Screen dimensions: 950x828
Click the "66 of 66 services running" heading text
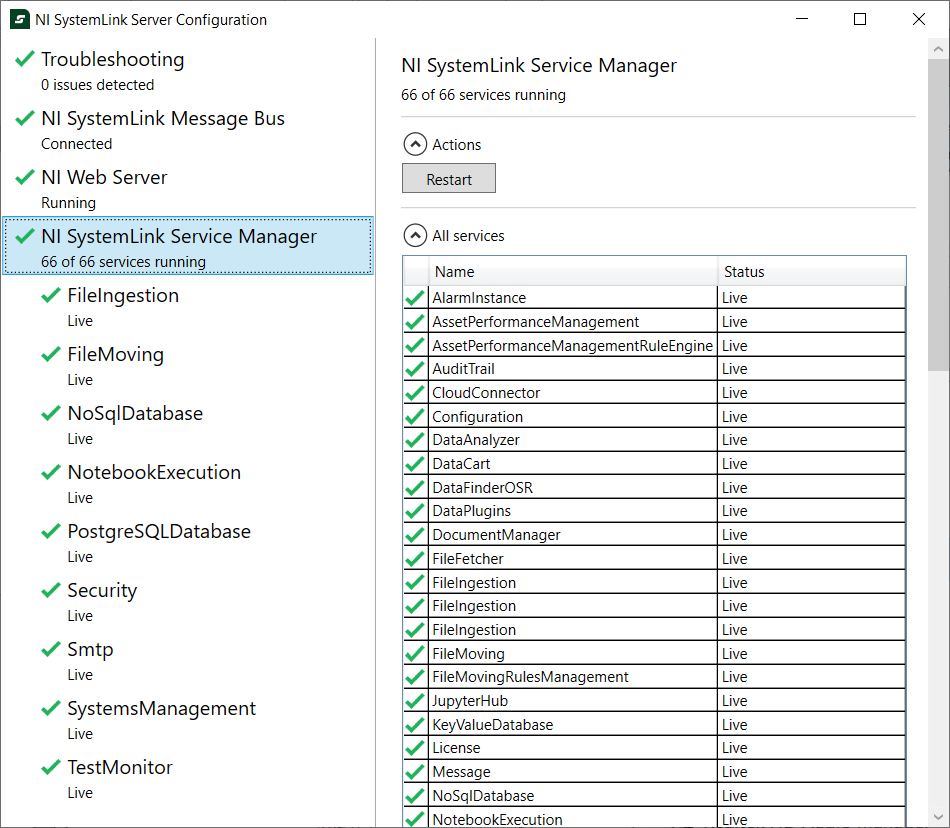[x=483, y=95]
